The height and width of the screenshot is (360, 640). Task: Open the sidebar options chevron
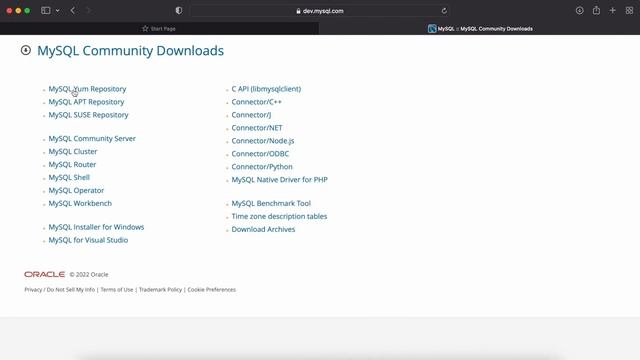tap(58, 11)
